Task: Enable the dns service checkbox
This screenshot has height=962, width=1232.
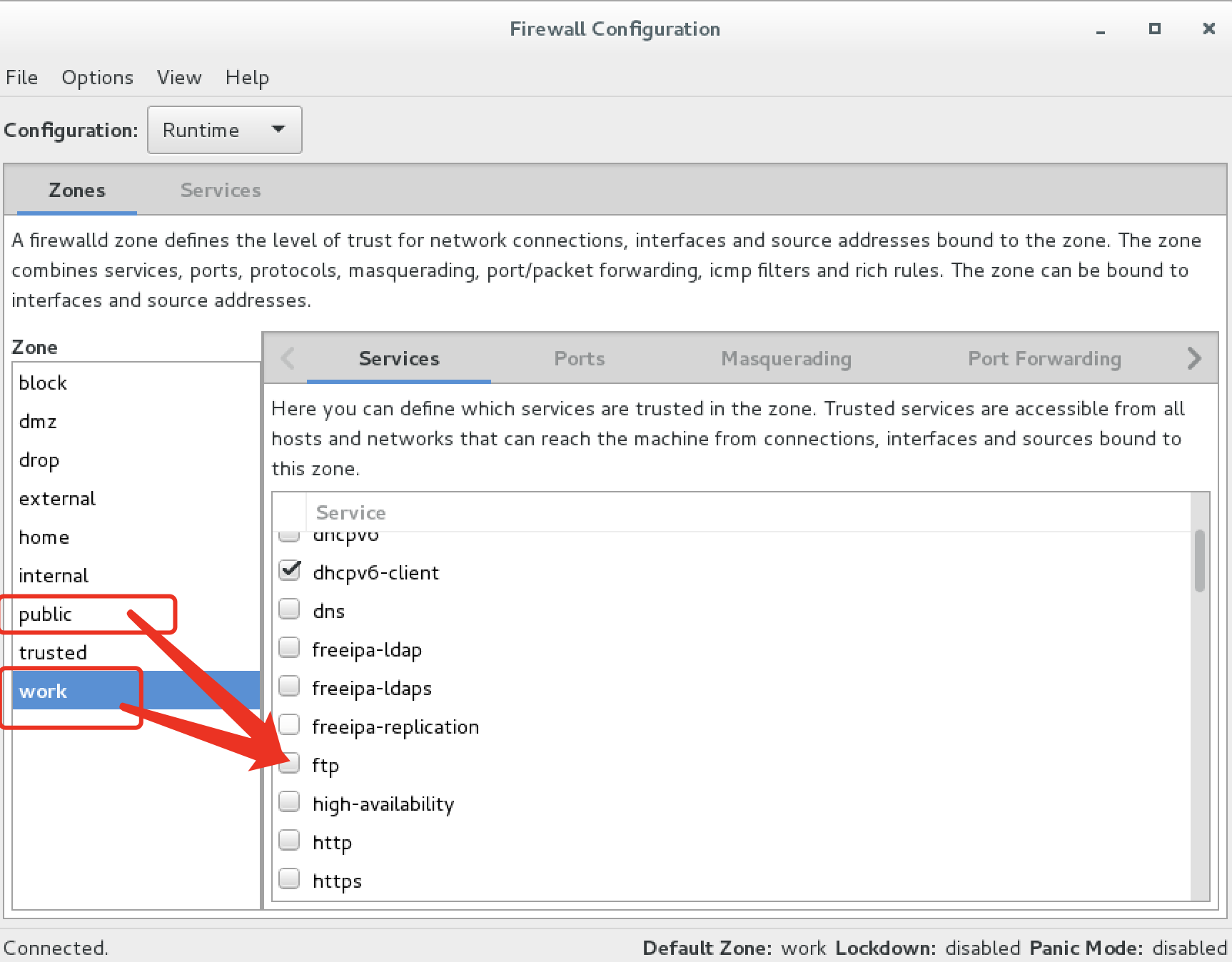Action: click(x=289, y=610)
